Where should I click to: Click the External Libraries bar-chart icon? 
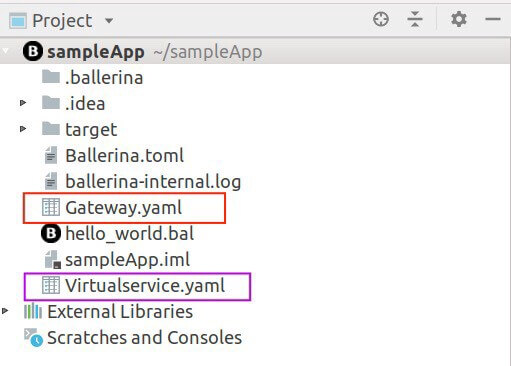(33, 311)
